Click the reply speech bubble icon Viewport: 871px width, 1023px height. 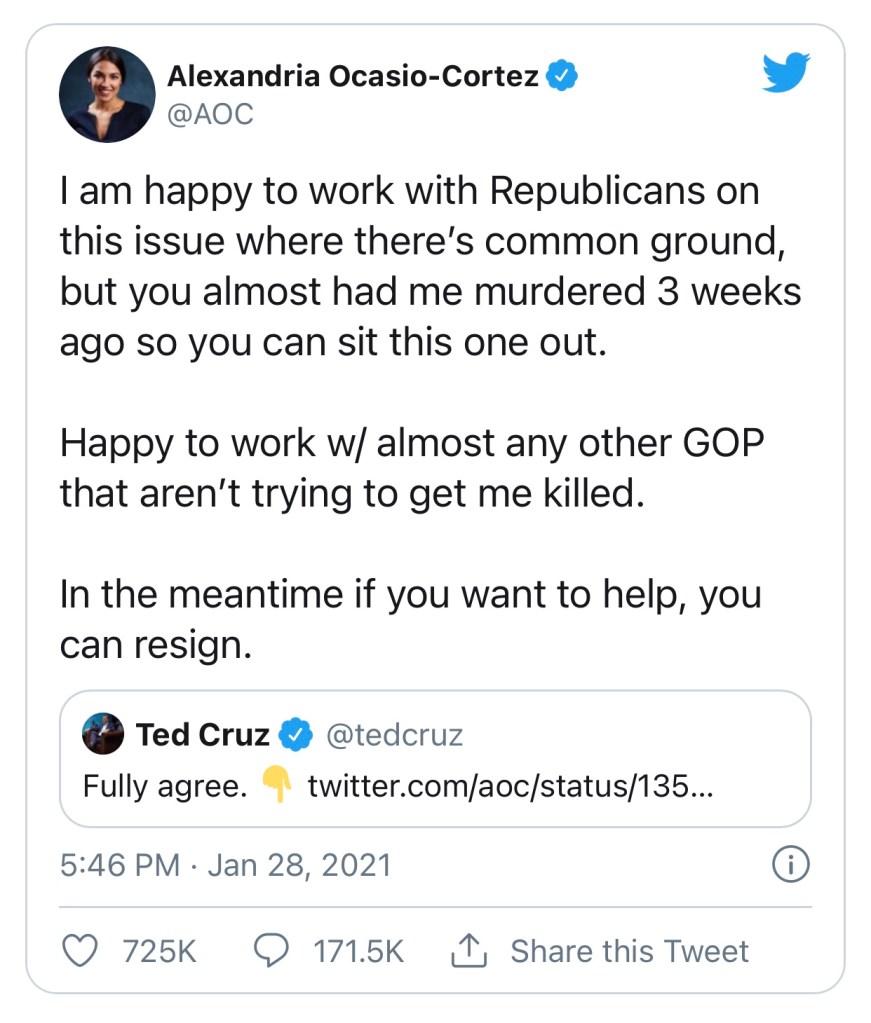coord(270,950)
